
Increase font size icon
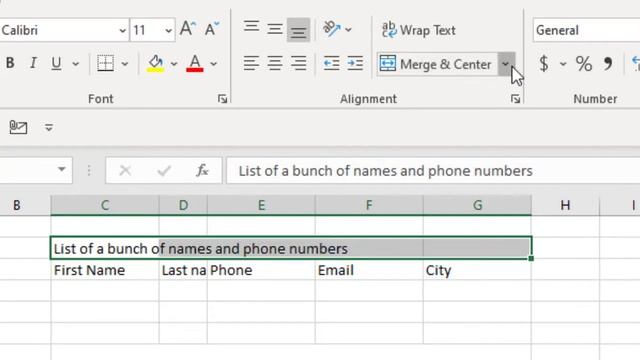187,29
